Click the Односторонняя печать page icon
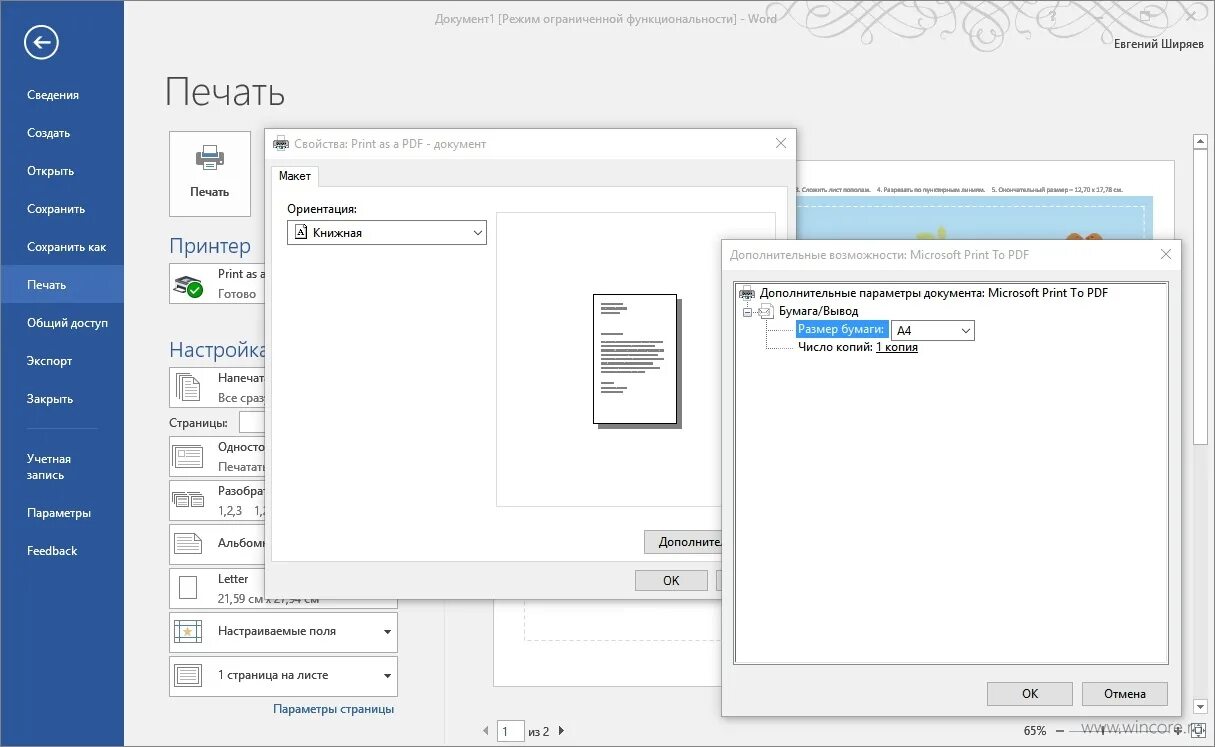This screenshot has height=747, width=1215. [188, 457]
